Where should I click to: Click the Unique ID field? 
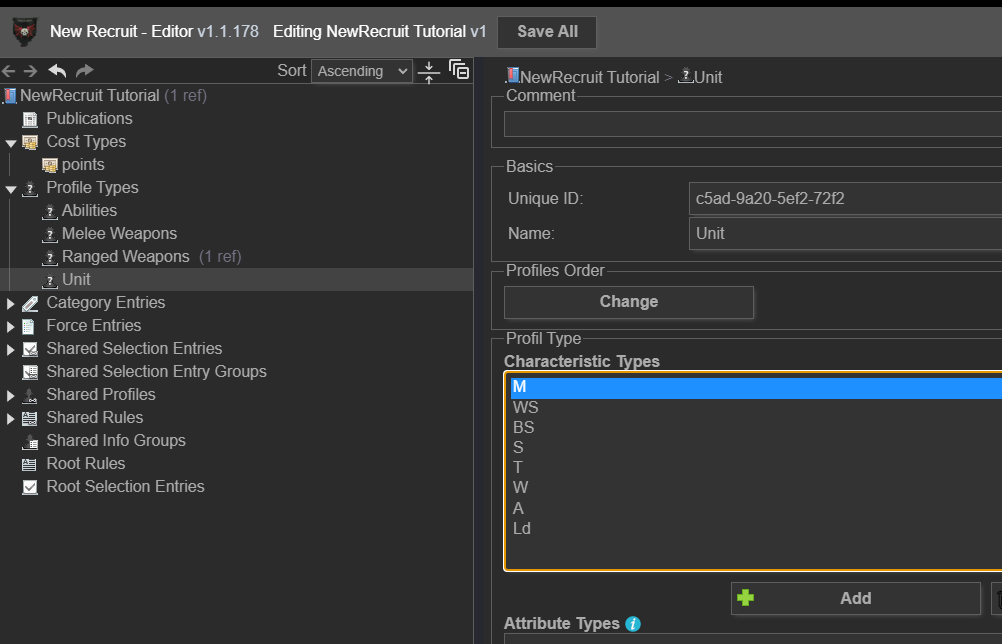[845, 199]
